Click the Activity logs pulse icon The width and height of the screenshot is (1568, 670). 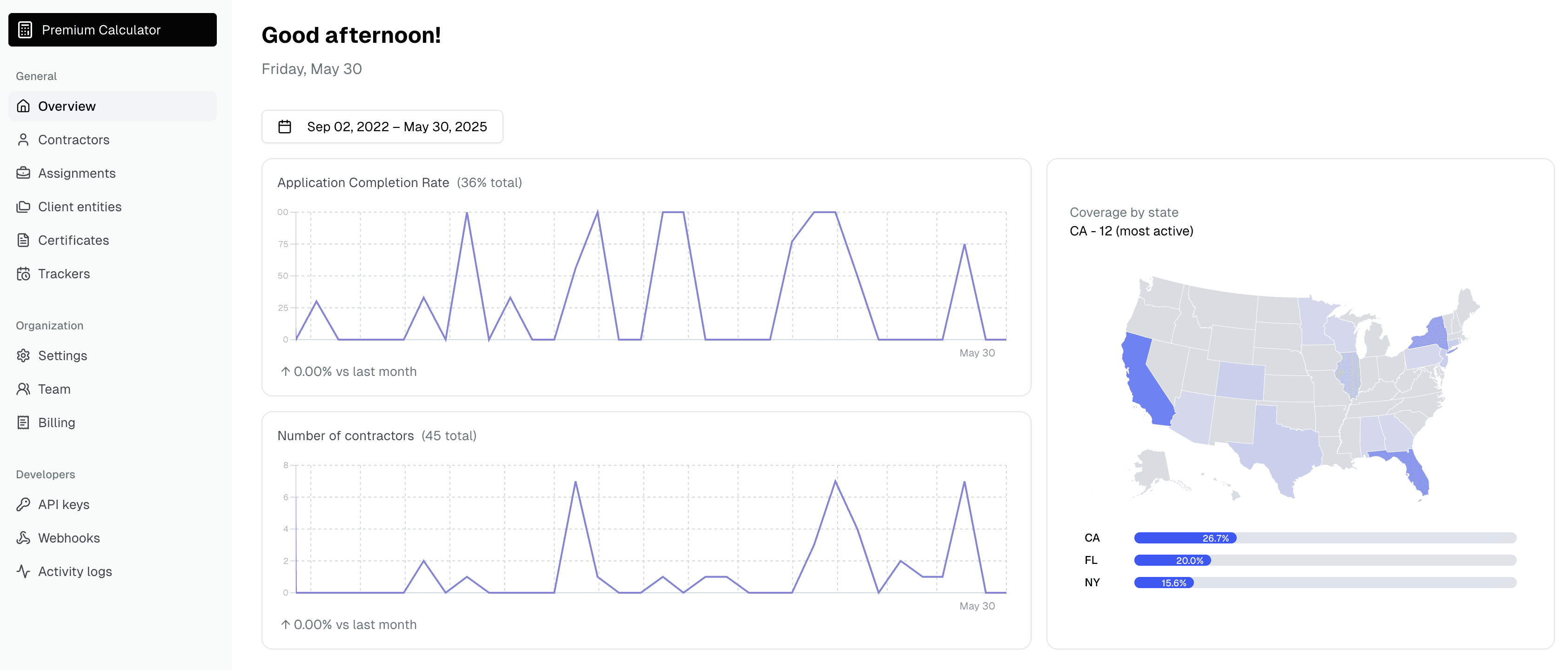click(23, 571)
